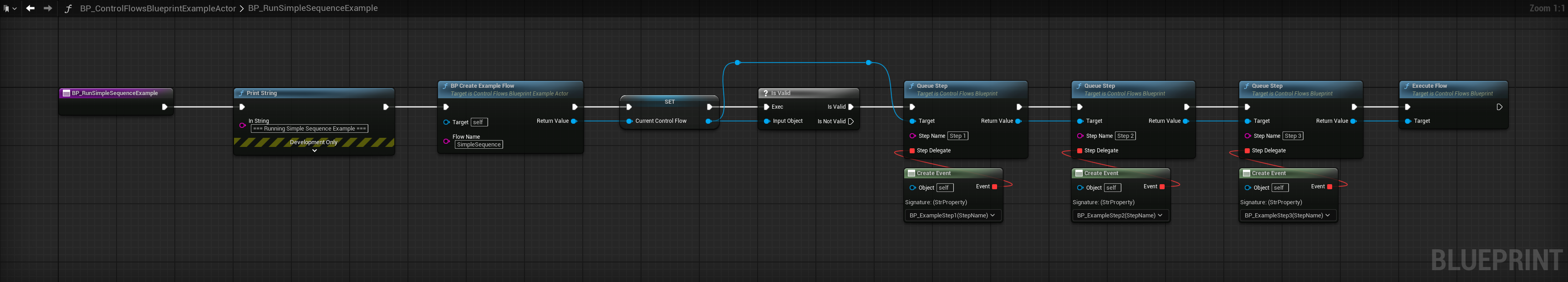
Task: Click Return Value pin on BP Create Example Flow
Action: click(x=573, y=121)
